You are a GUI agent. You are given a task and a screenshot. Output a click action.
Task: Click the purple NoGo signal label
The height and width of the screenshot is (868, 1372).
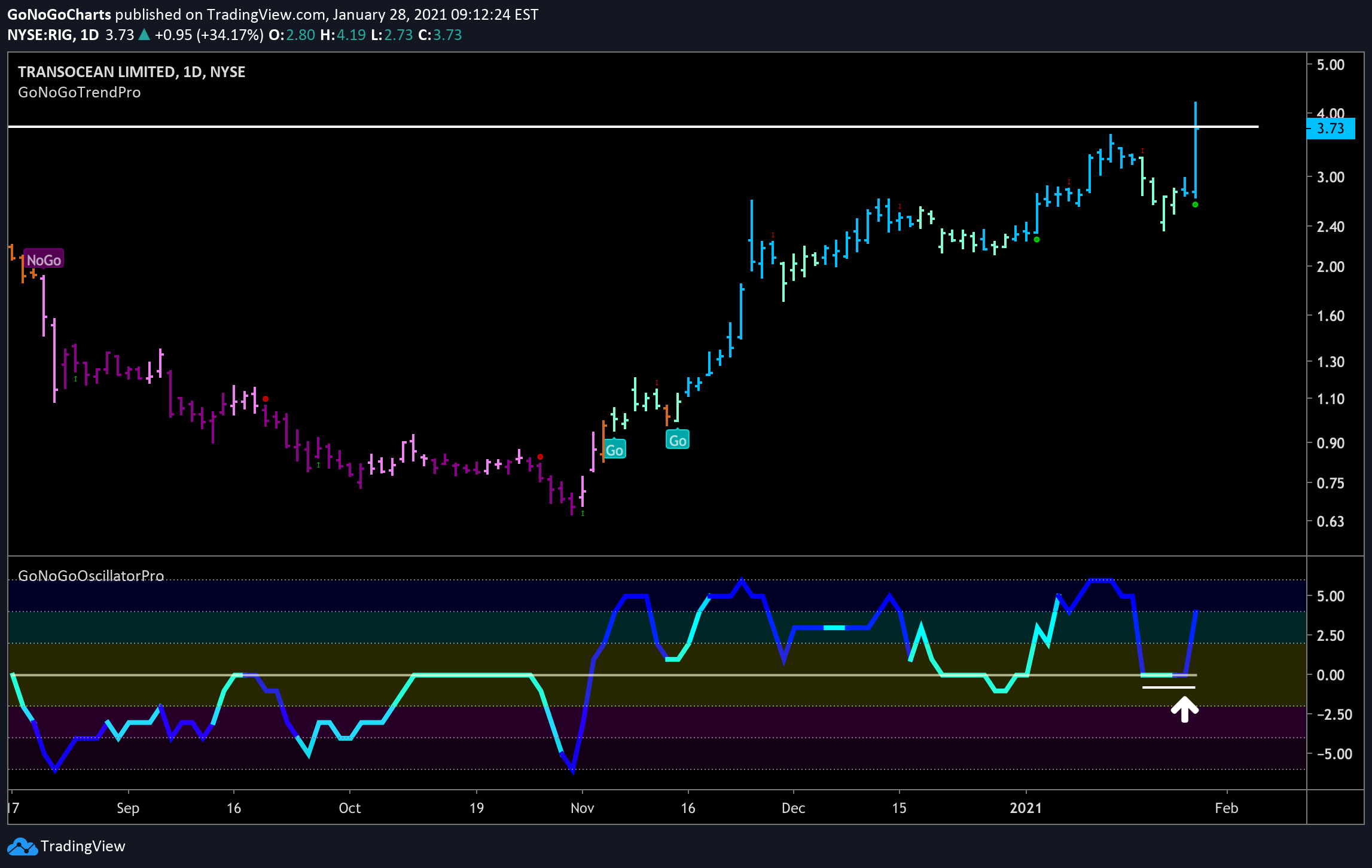point(44,259)
